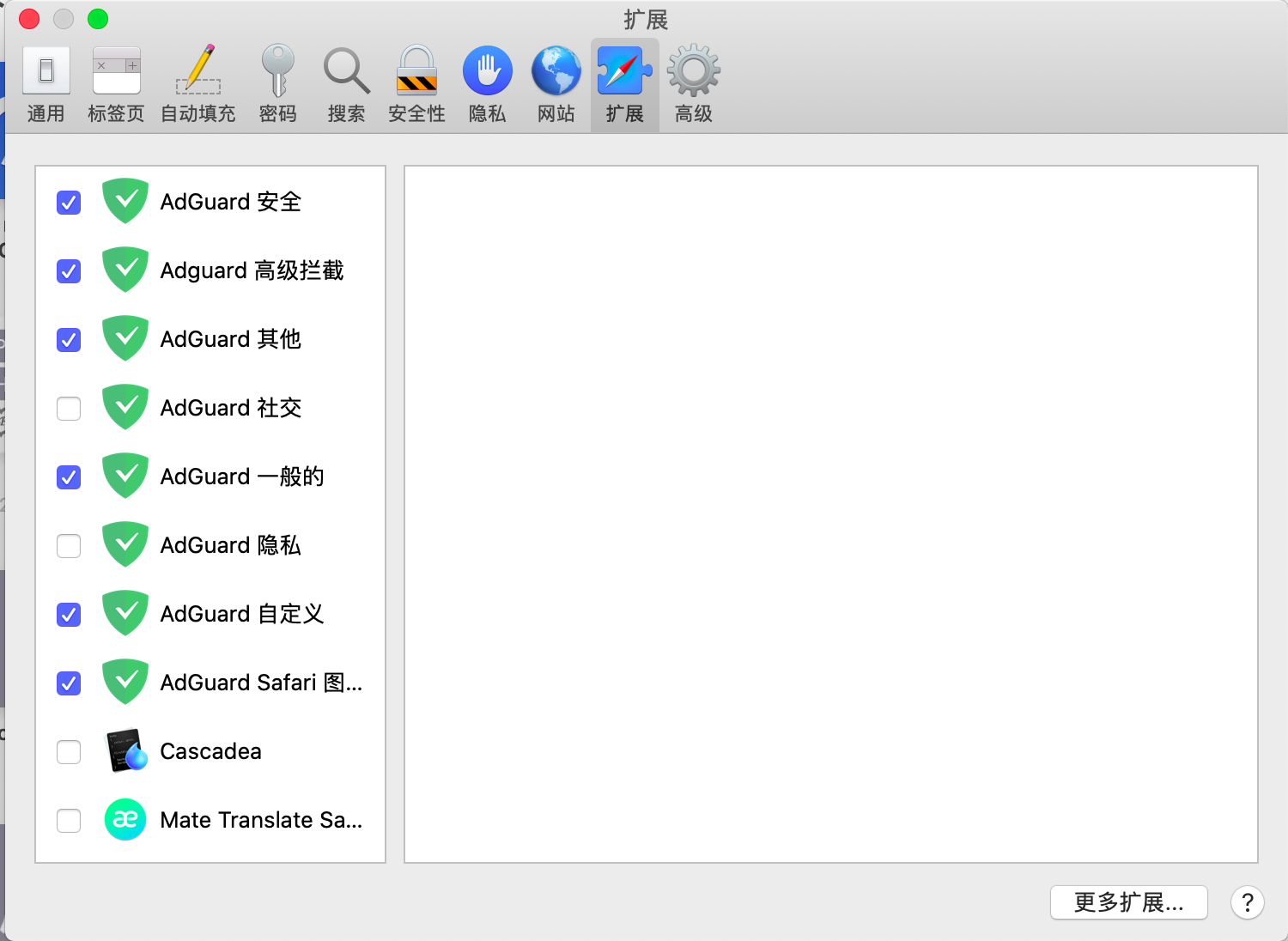
Task: Select the AdGuard 一般的 entry text
Action: [x=242, y=477]
